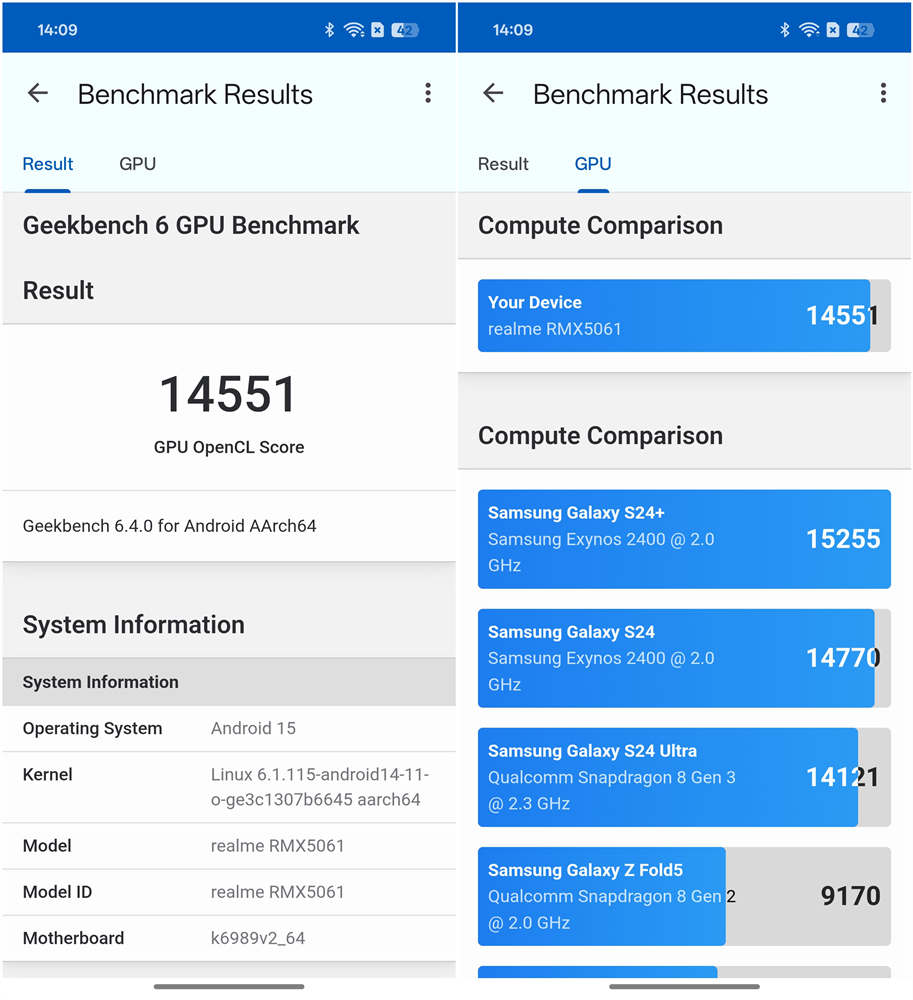
Task: Switch to Result tab on right screen
Action: pyautogui.click(x=503, y=164)
